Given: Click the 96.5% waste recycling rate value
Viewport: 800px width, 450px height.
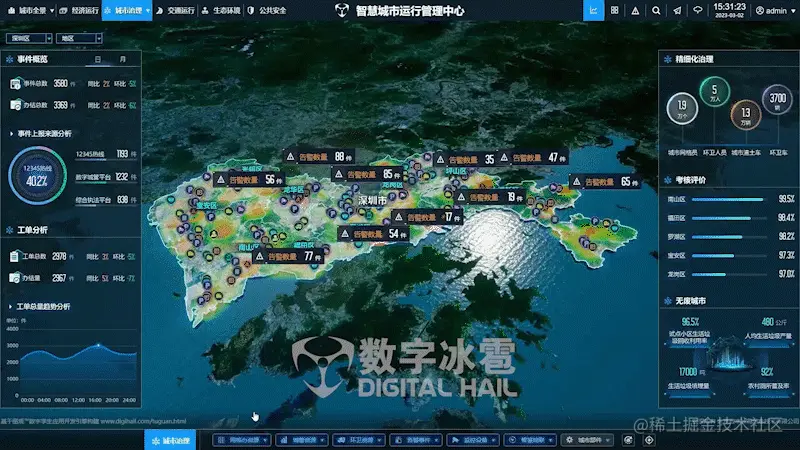Looking at the screenshot, I should click(x=690, y=322).
